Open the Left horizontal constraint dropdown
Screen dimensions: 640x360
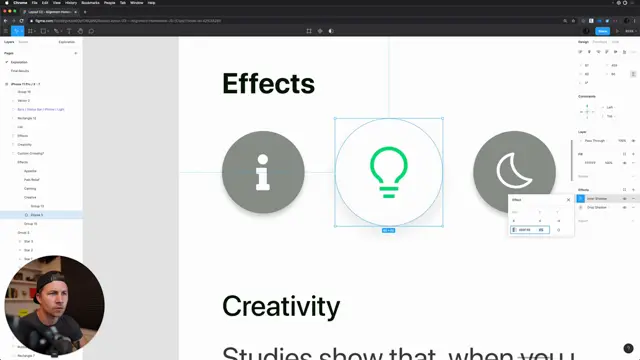611,107
